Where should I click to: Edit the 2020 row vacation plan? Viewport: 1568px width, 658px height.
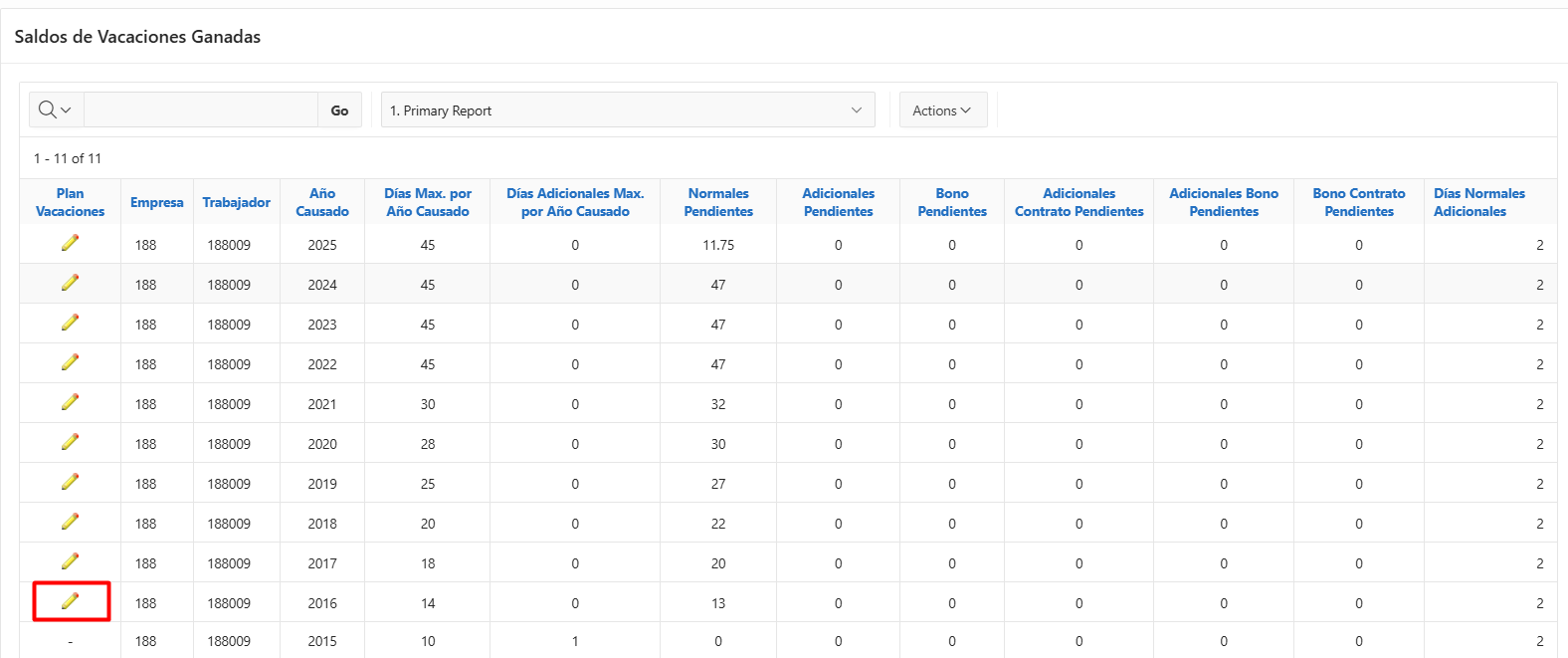(70, 442)
